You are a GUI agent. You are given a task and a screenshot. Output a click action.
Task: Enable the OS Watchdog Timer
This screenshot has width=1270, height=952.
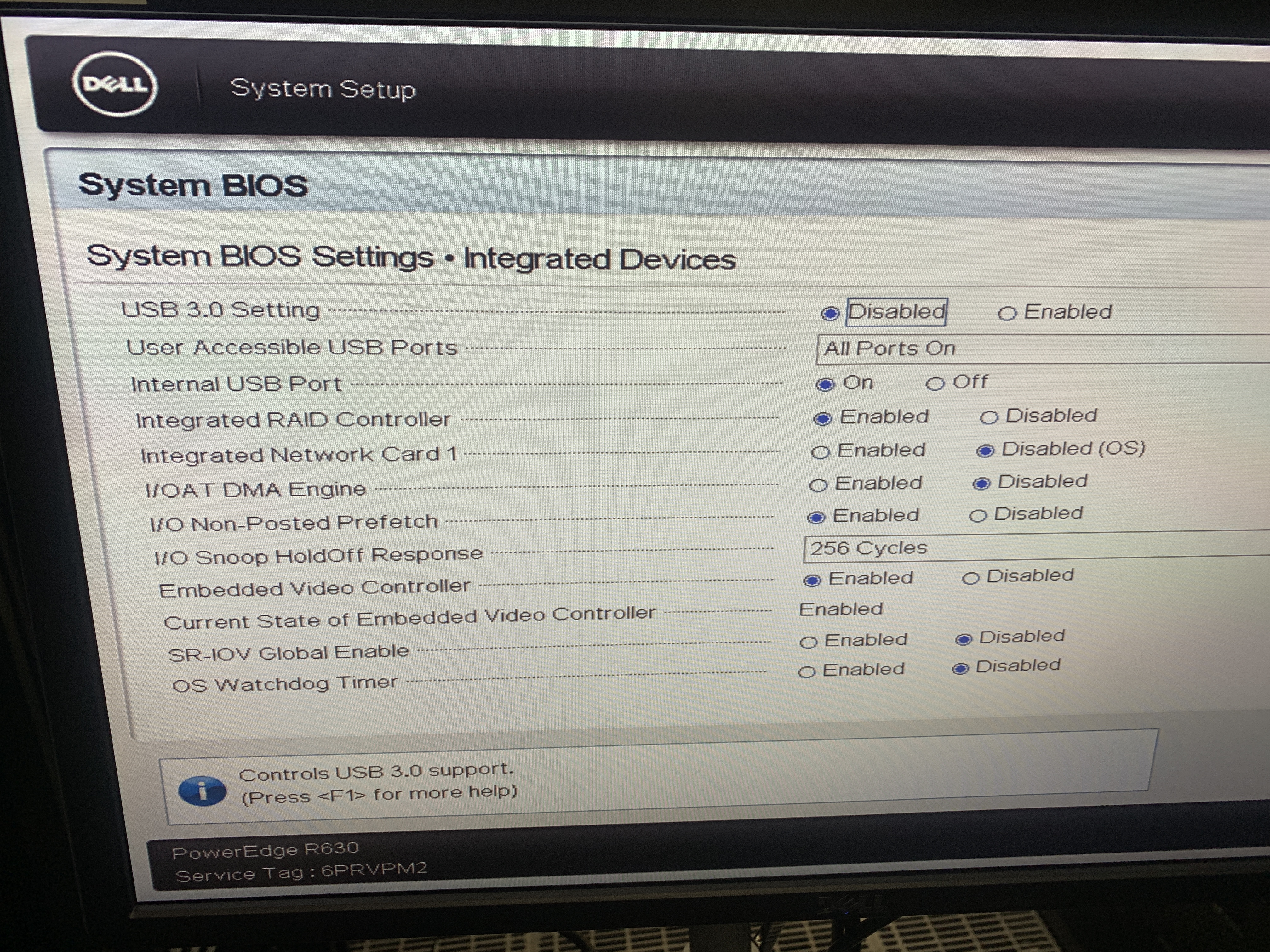[807, 672]
